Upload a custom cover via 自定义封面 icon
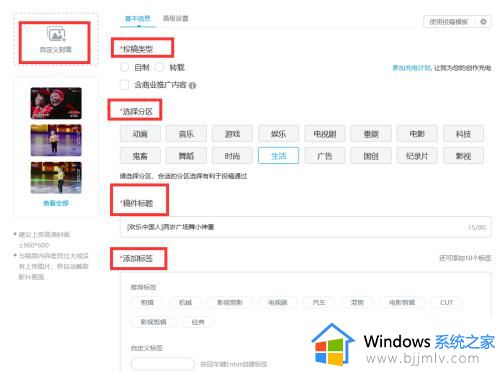 click(56, 35)
